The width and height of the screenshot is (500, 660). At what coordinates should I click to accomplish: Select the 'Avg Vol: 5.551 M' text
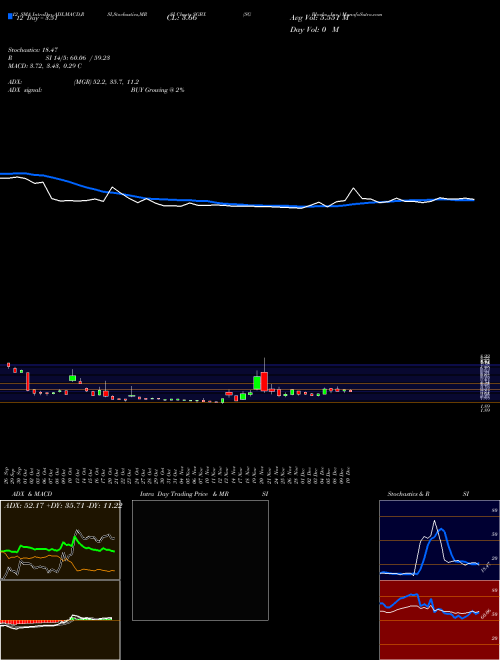[317, 18]
